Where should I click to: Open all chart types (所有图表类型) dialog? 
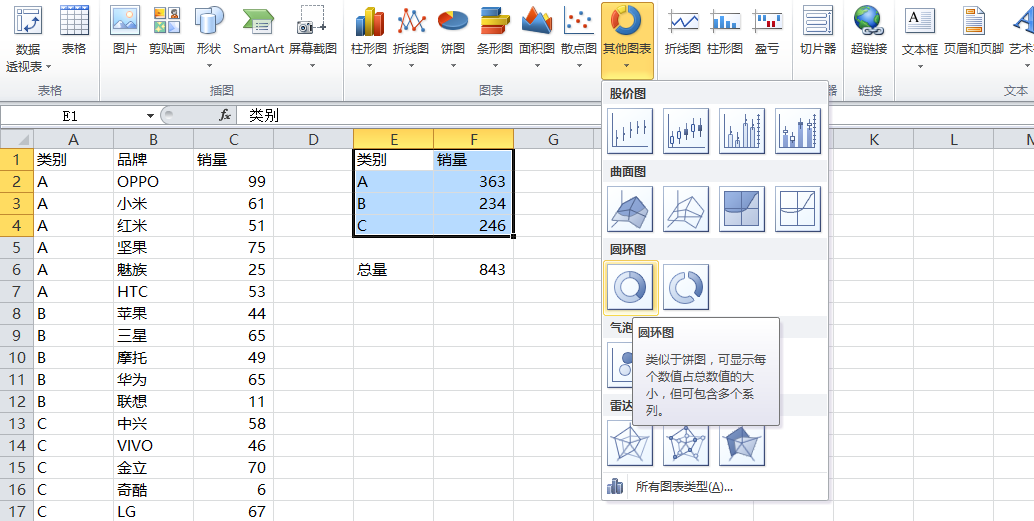(715, 487)
